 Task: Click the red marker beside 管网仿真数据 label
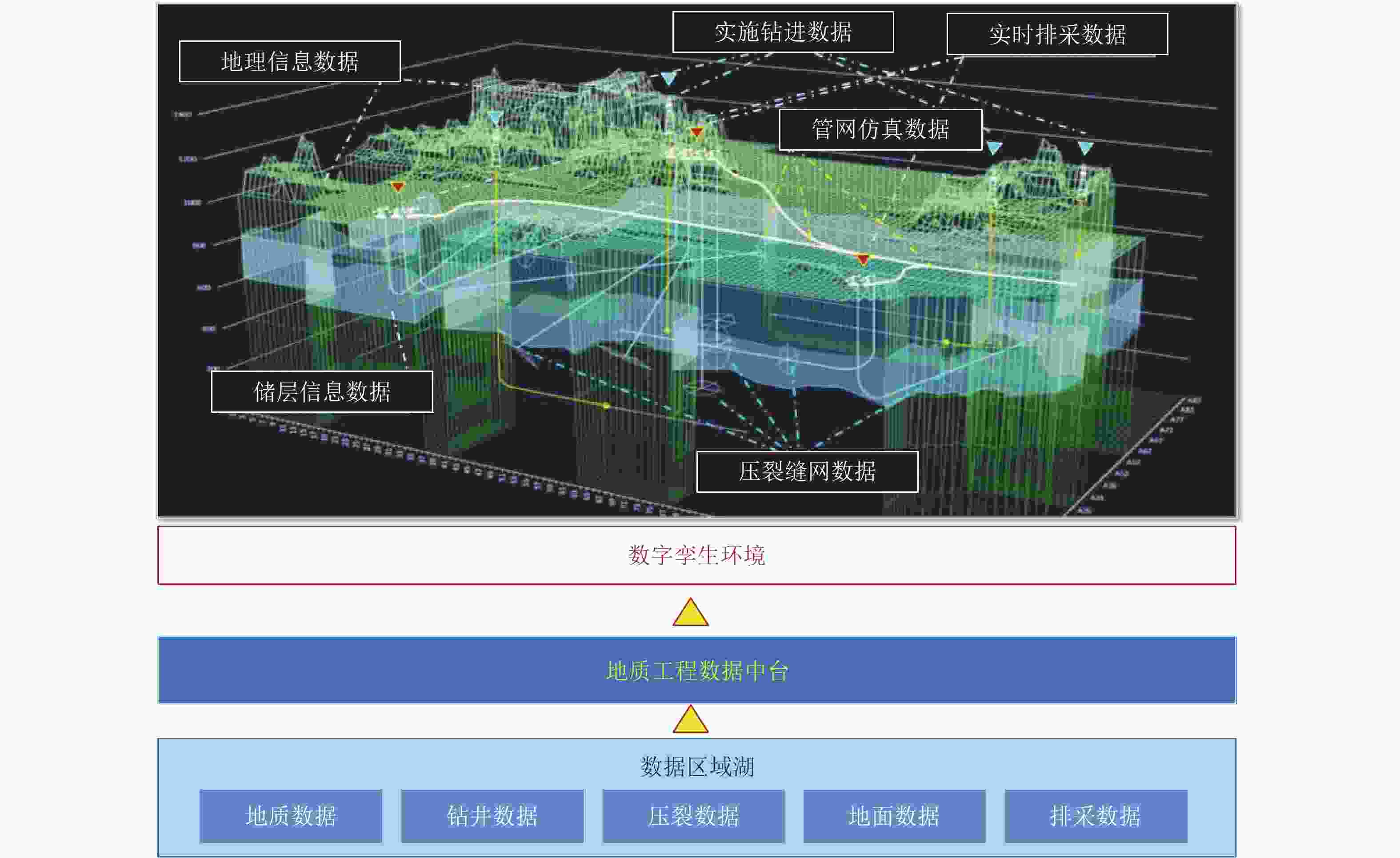point(697,132)
